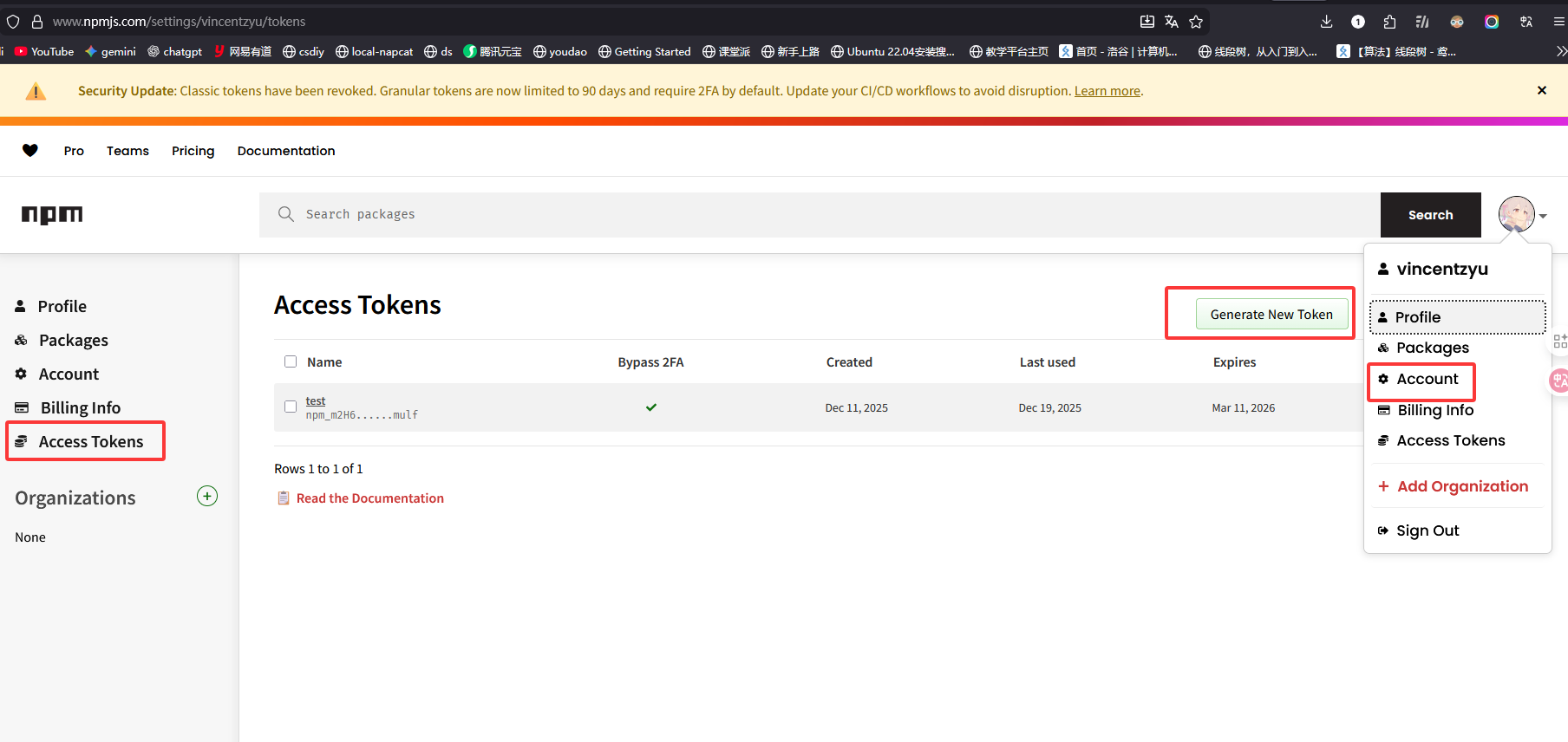
Task: Open the test token name link
Action: [x=316, y=401]
